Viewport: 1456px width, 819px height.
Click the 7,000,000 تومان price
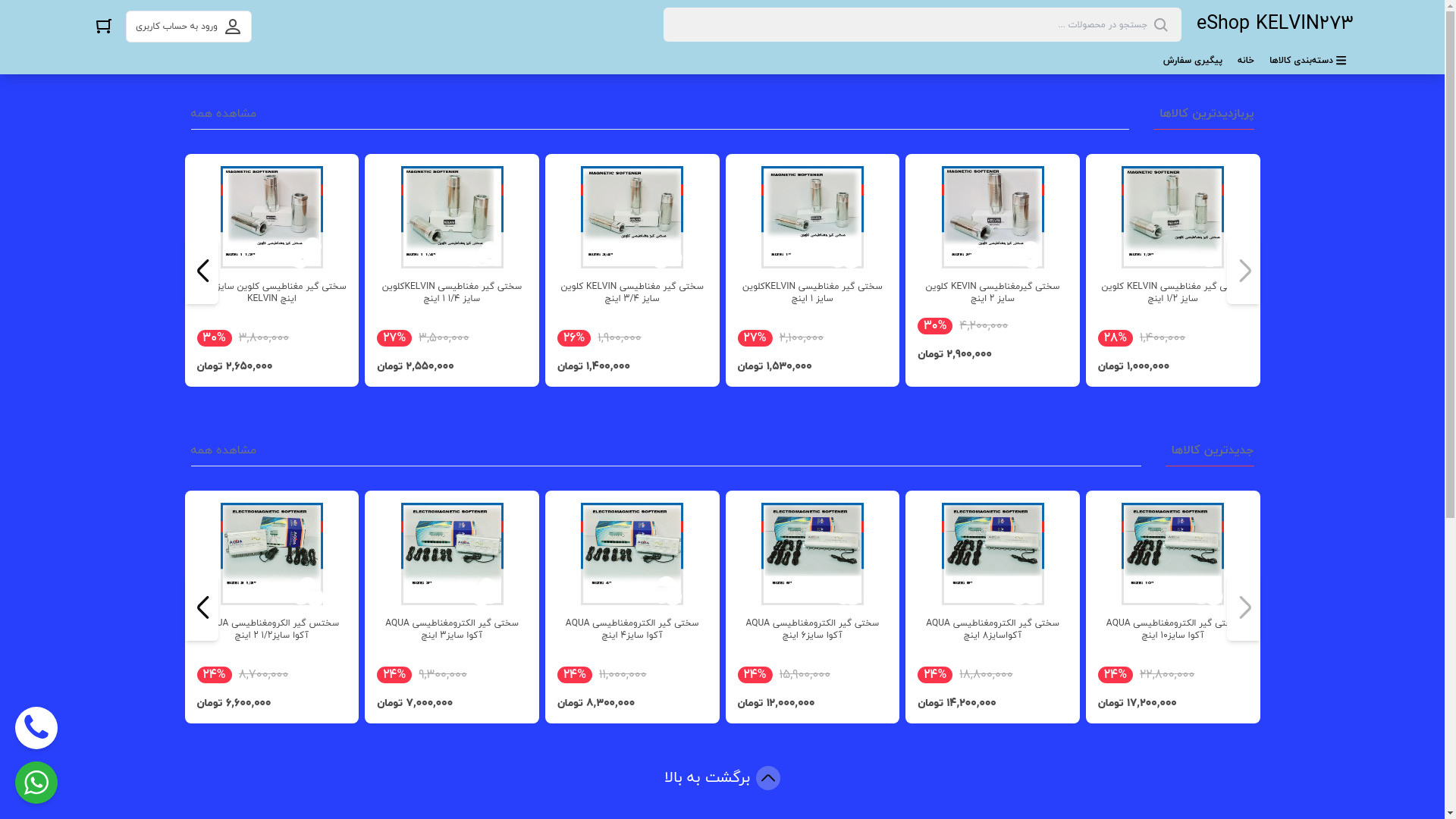(x=415, y=704)
